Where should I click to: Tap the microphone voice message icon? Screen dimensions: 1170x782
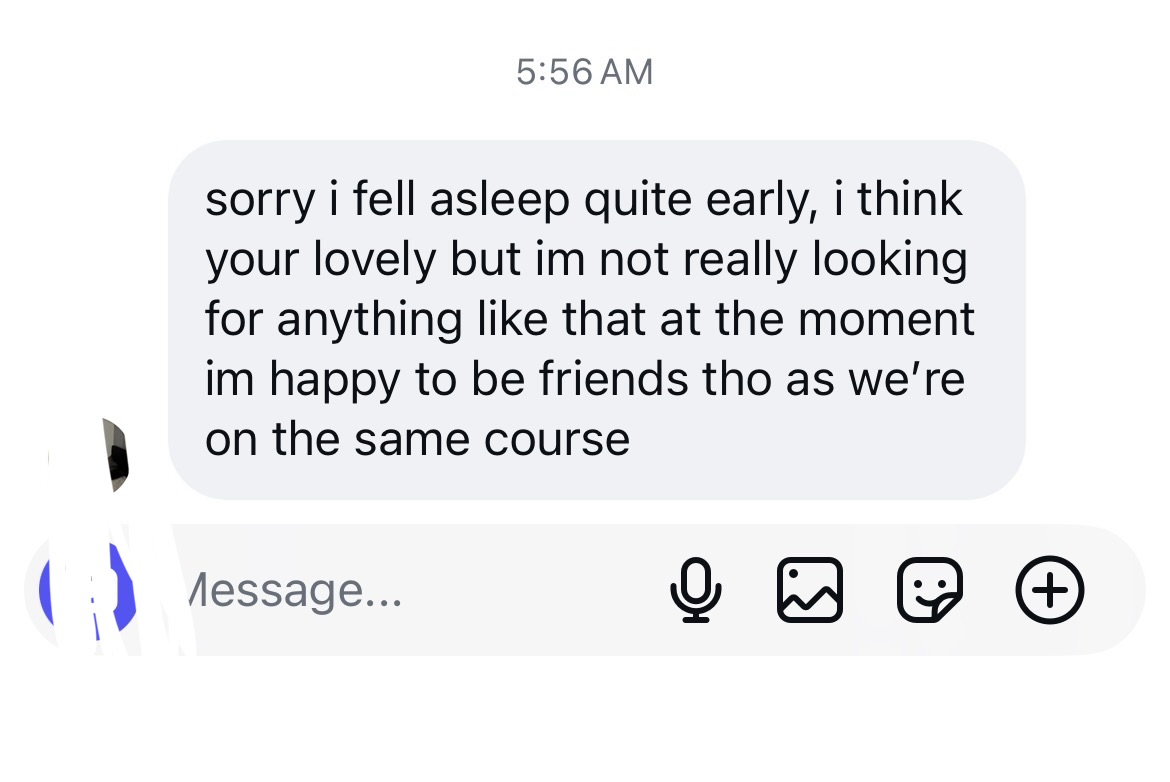pyautogui.click(x=695, y=590)
